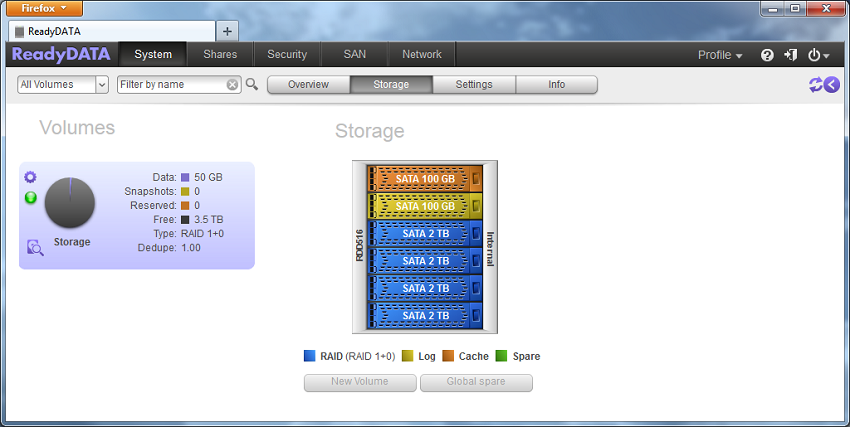Click the Volumes heading
The width and height of the screenshot is (850, 427).
click(x=77, y=128)
